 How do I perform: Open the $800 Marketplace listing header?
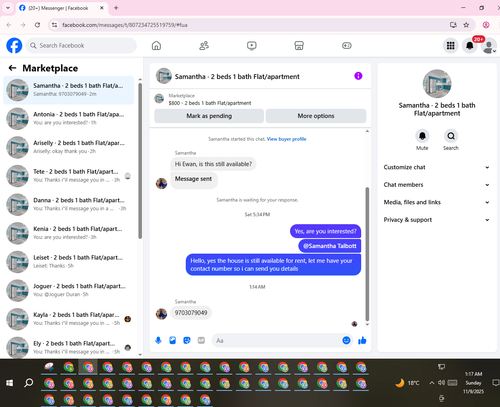(x=260, y=99)
